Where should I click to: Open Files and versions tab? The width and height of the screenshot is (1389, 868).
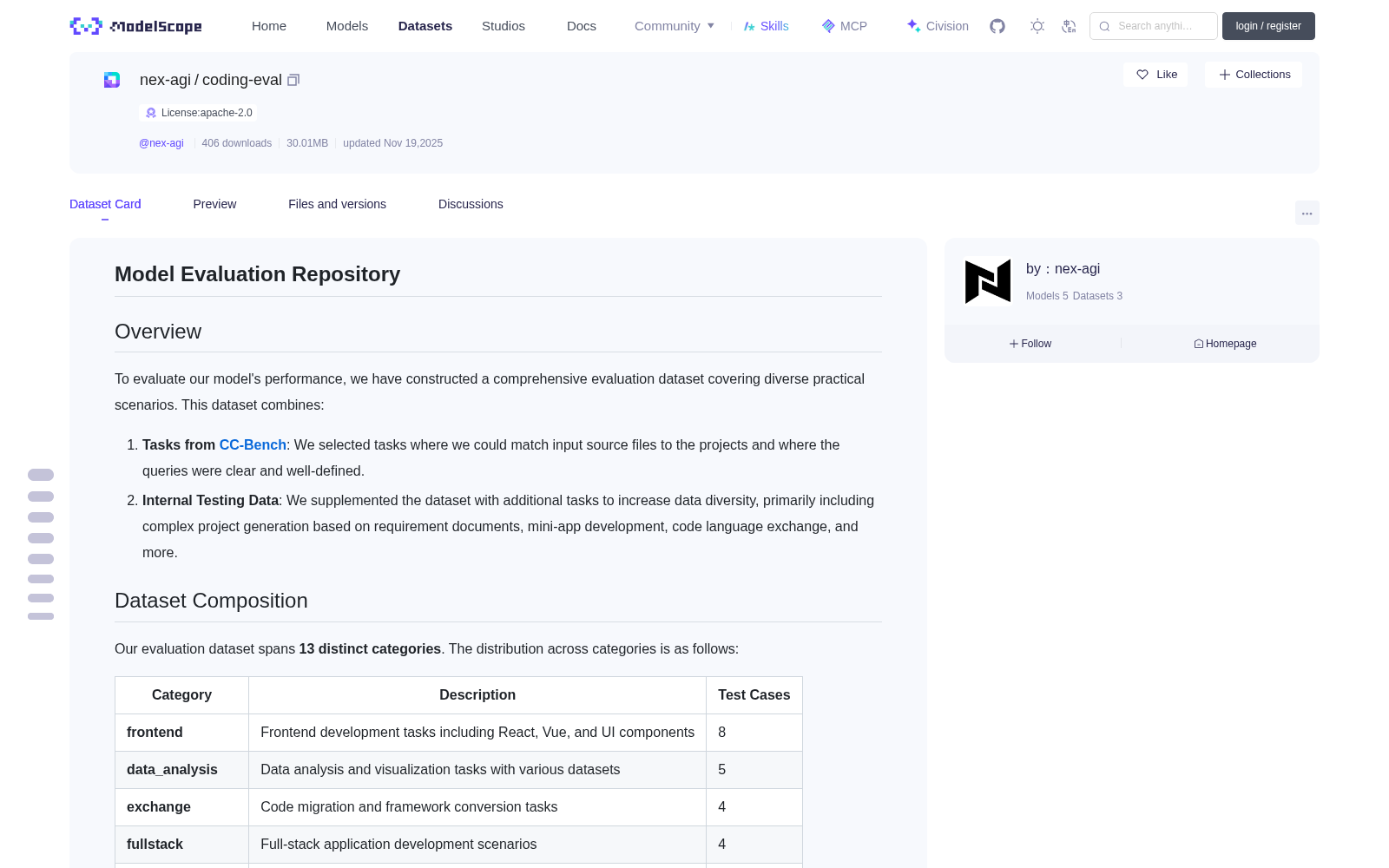[337, 204]
